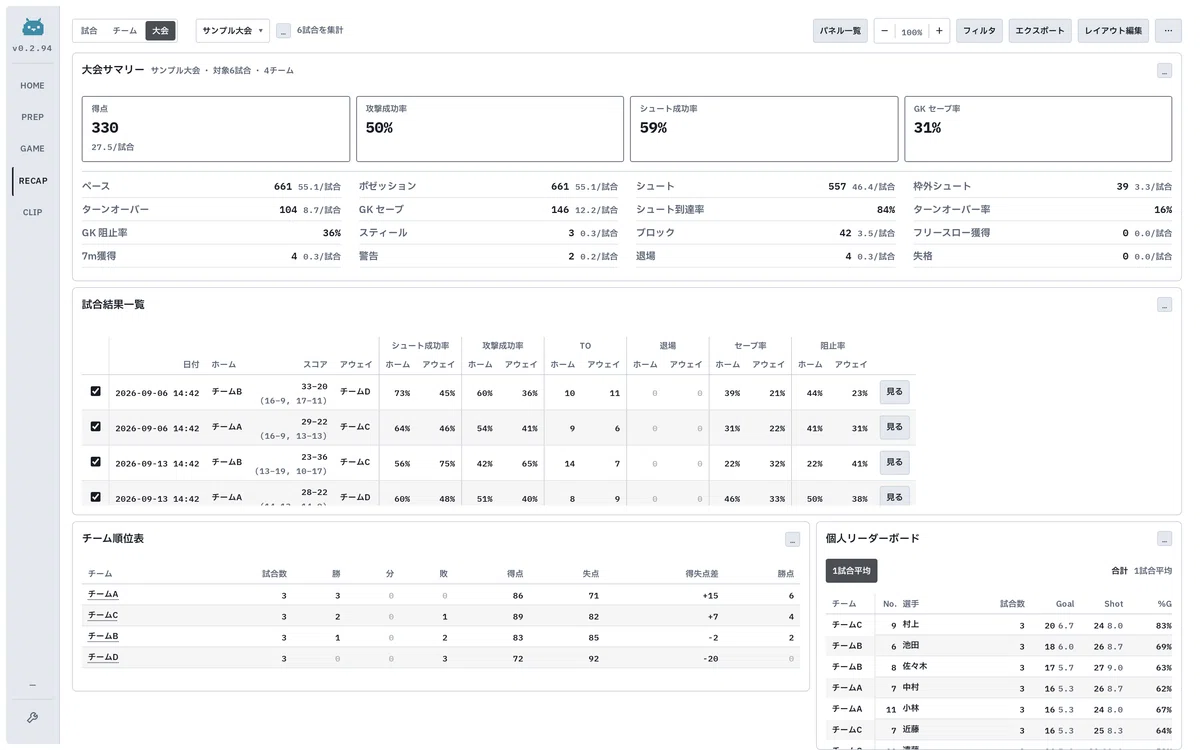This screenshot has width=1200, height=750.
Task: Open settings via the wrench icon
Action: [32, 717]
